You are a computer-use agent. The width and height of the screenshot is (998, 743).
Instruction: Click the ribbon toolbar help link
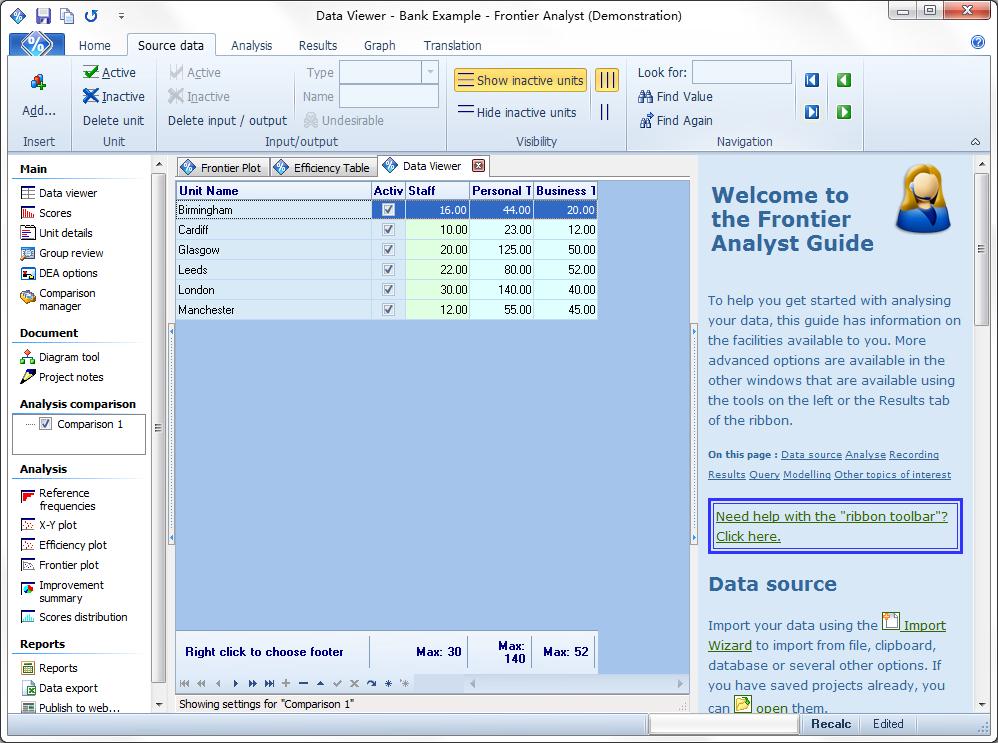click(831, 526)
